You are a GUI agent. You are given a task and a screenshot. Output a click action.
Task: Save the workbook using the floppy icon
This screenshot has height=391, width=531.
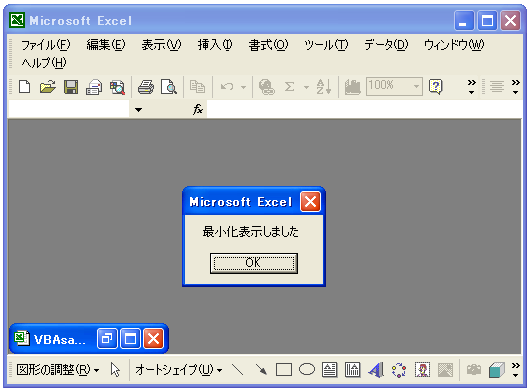pos(71,87)
